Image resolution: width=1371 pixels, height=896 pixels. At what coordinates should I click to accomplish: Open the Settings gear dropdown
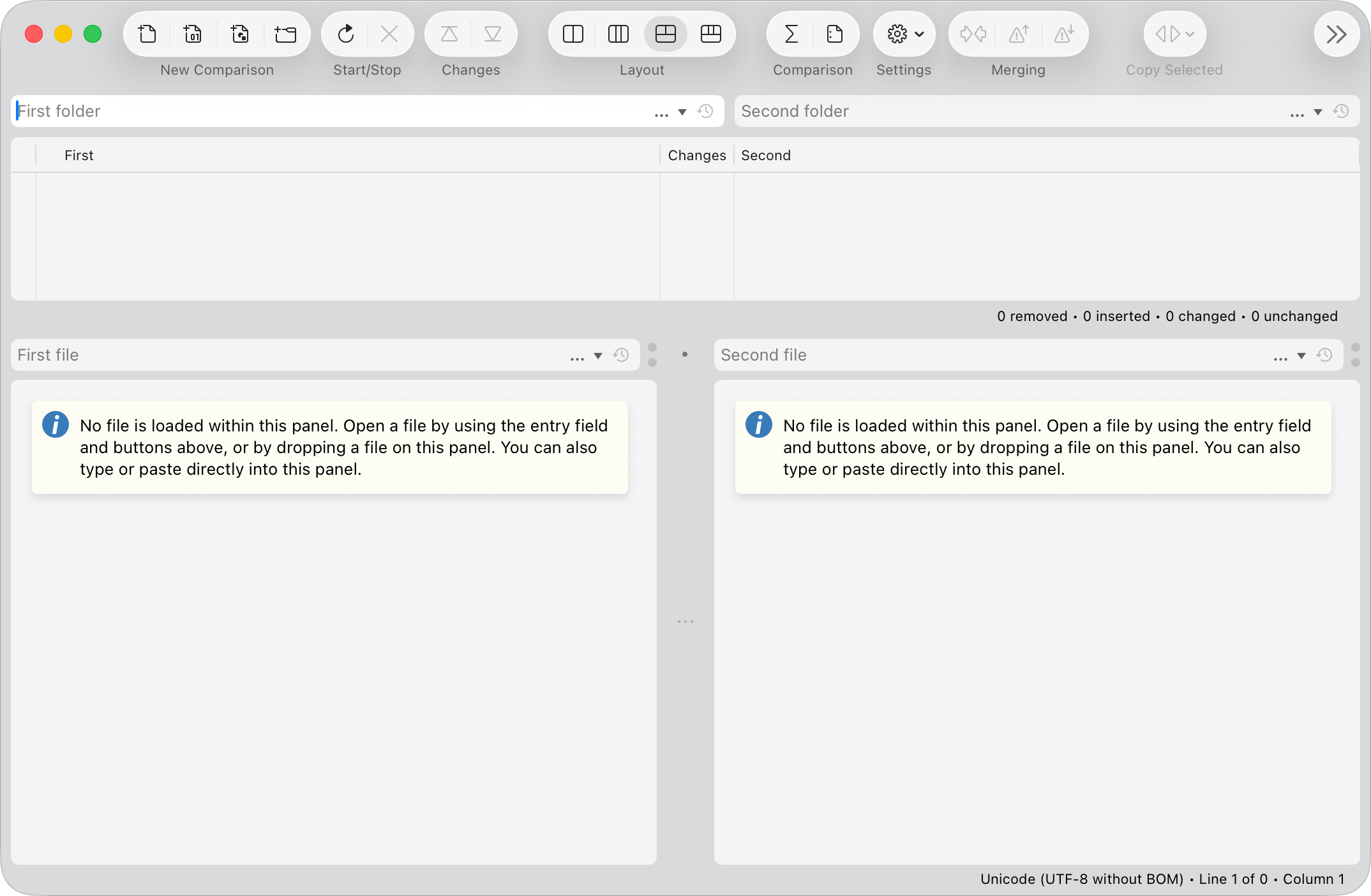point(904,34)
